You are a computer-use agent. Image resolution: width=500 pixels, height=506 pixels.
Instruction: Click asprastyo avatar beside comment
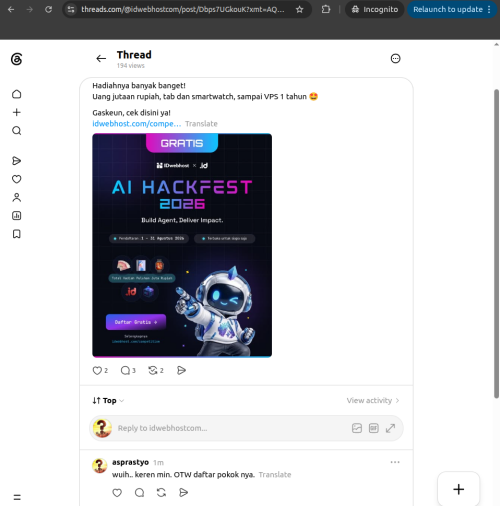tap(100, 466)
